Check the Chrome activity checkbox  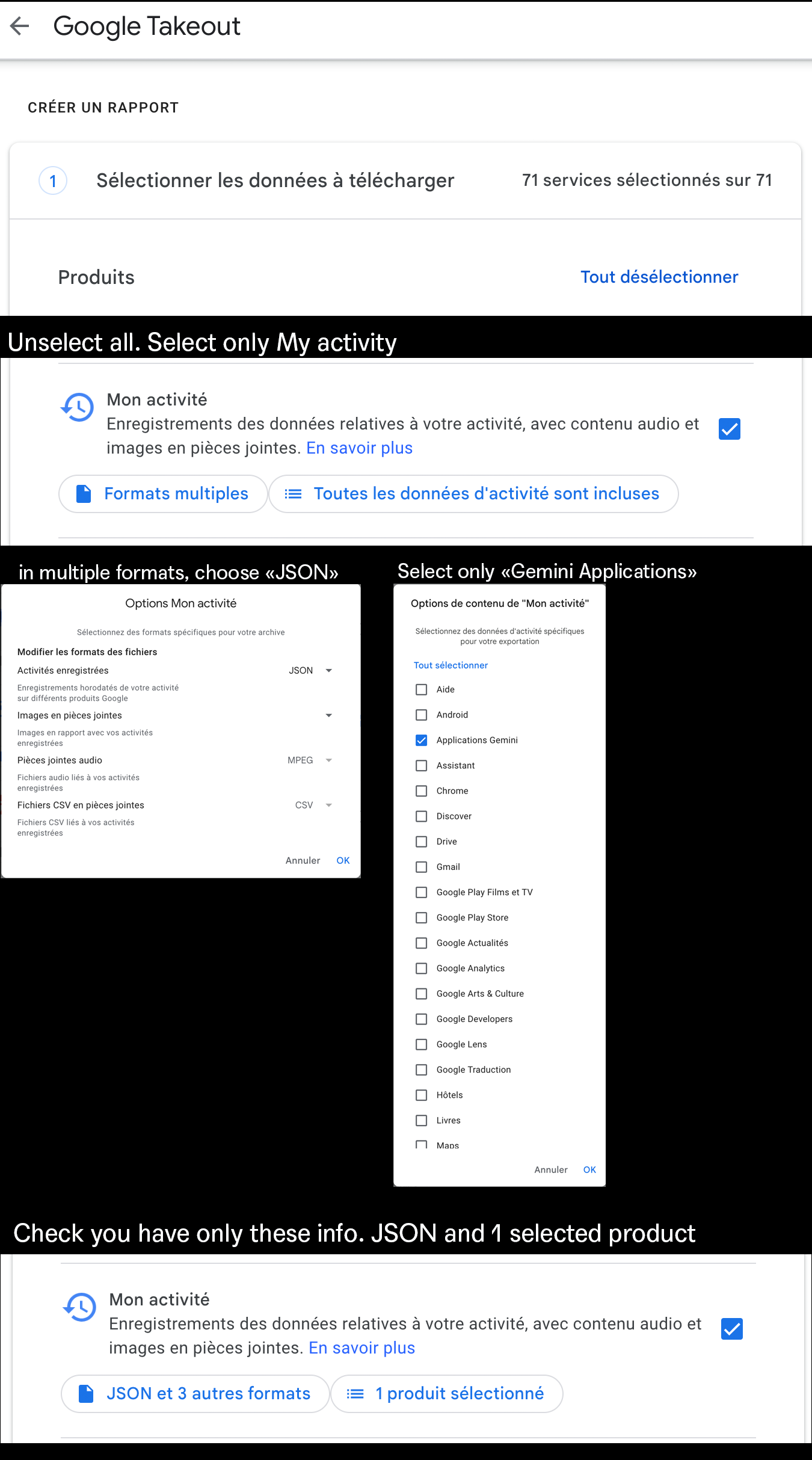click(422, 790)
